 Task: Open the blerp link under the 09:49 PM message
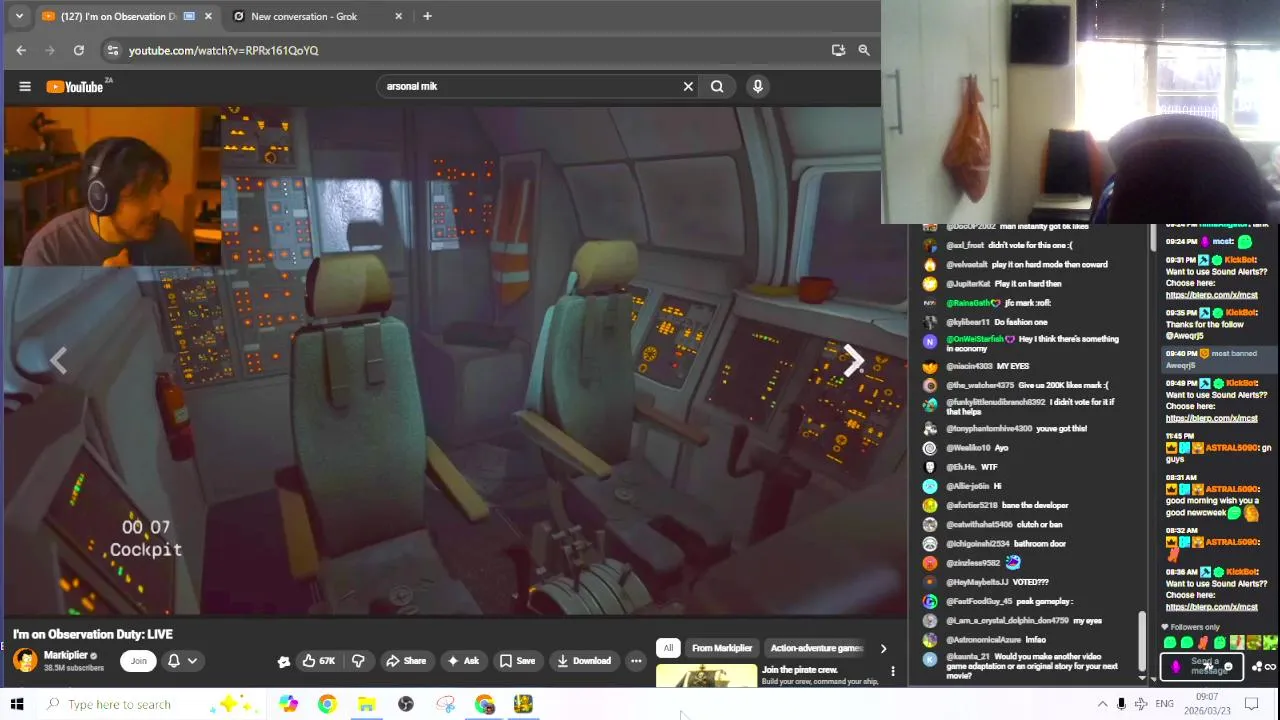click(1211, 419)
